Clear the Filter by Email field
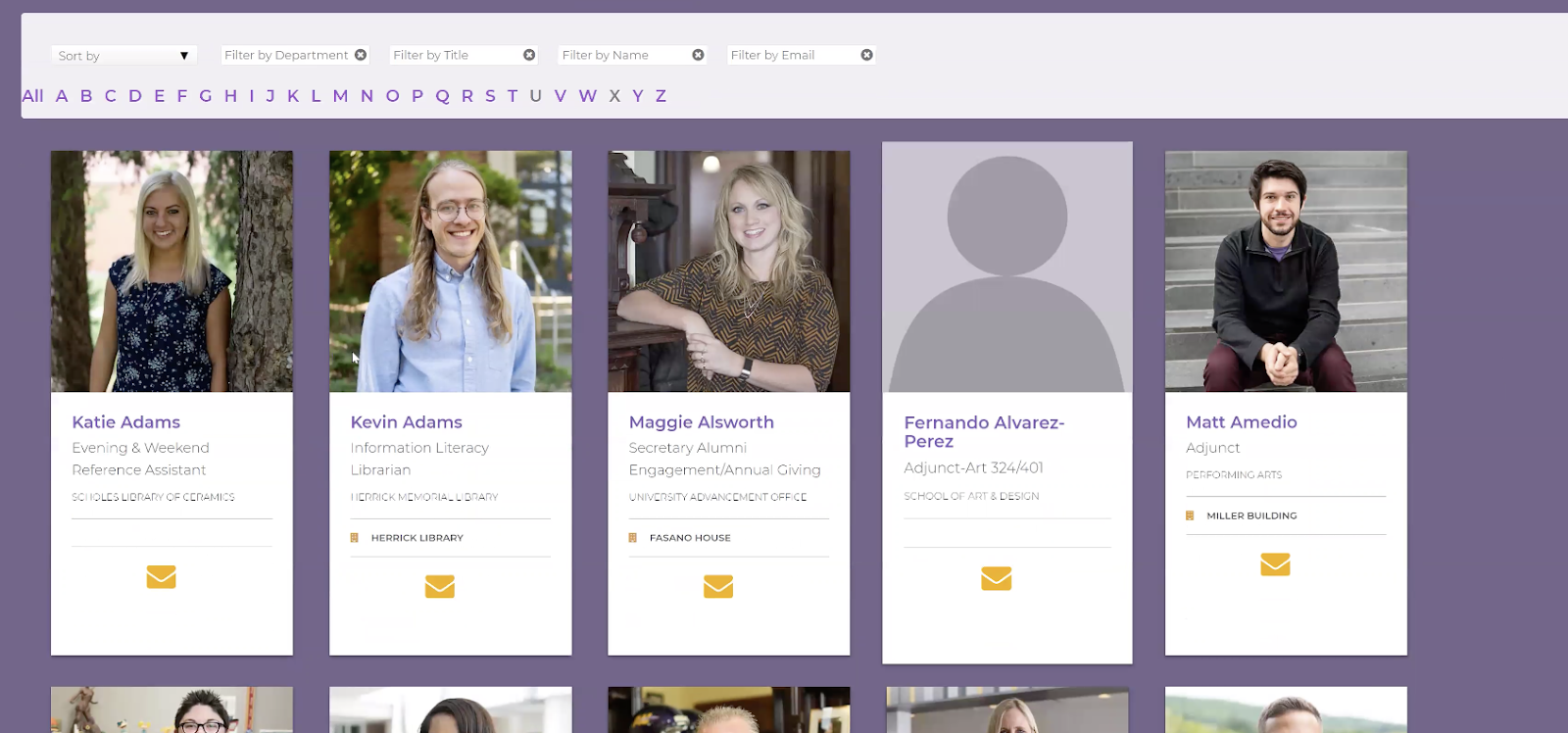Image resolution: width=1568 pixels, height=733 pixels. point(866,55)
